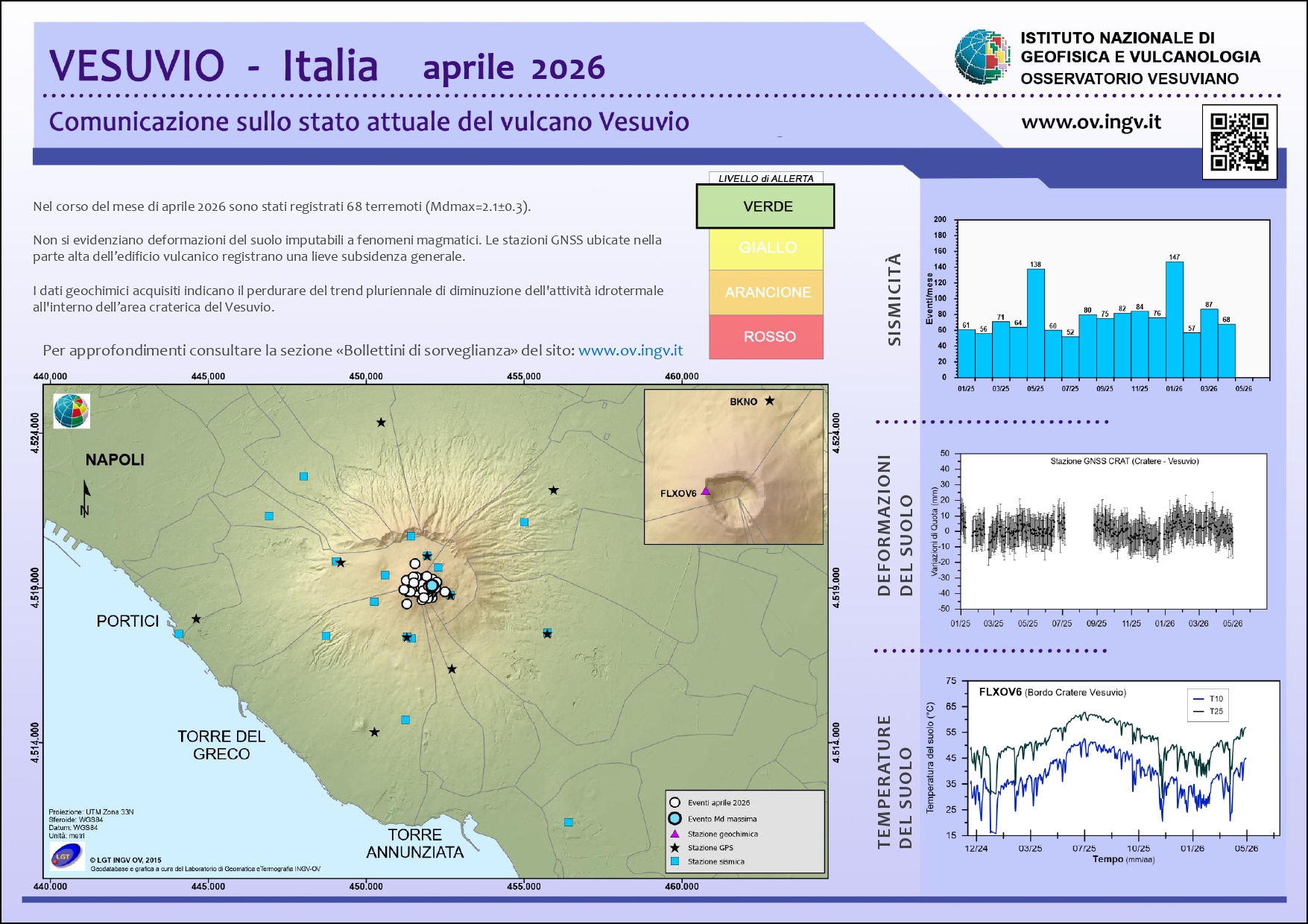Click the "NAPOLI" map label
This screenshot has width=1308, height=924.
pyautogui.click(x=115, y=460)
